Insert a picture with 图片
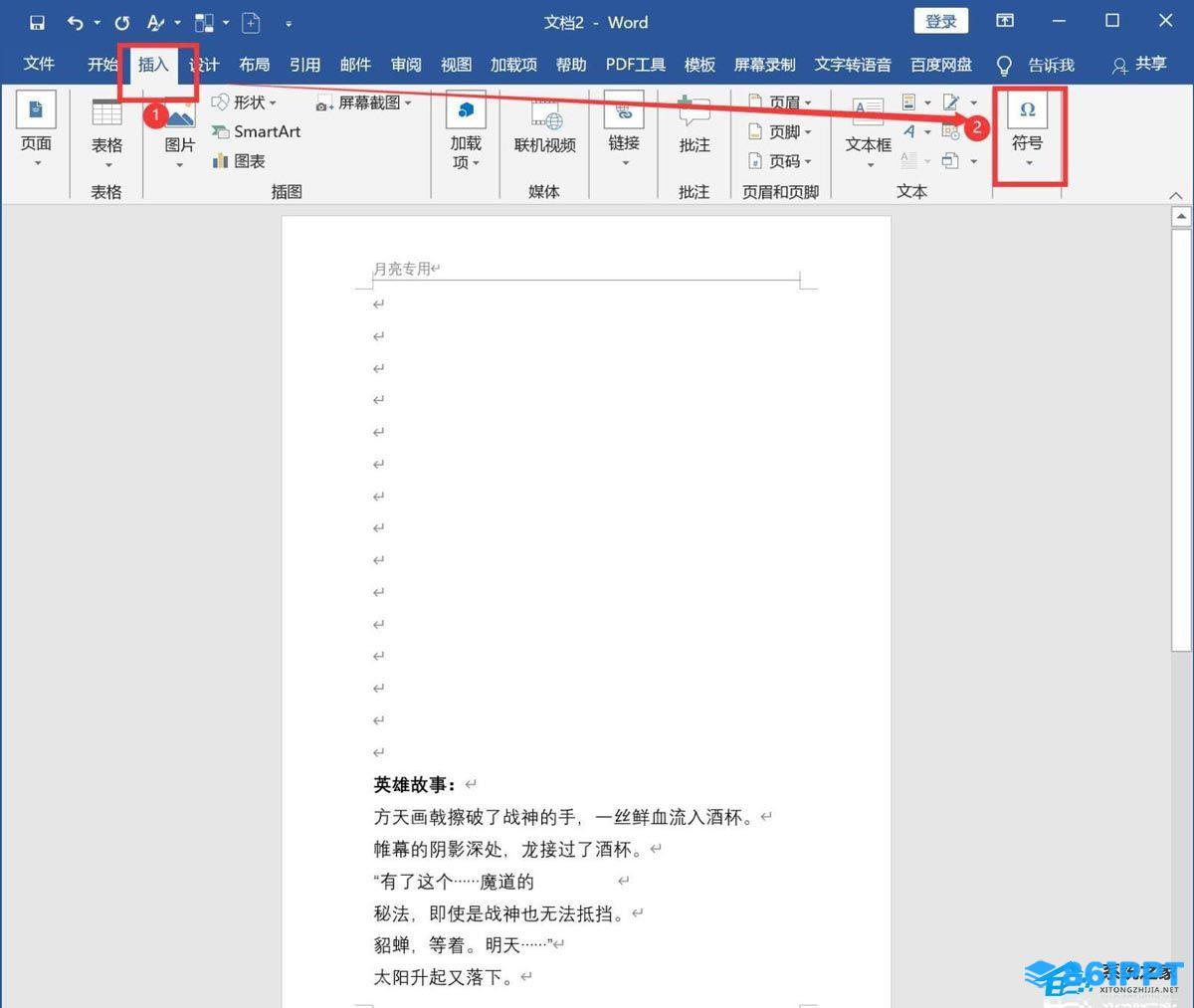Viewport: 1194px width, 1008px height. [x=179, y=133]
